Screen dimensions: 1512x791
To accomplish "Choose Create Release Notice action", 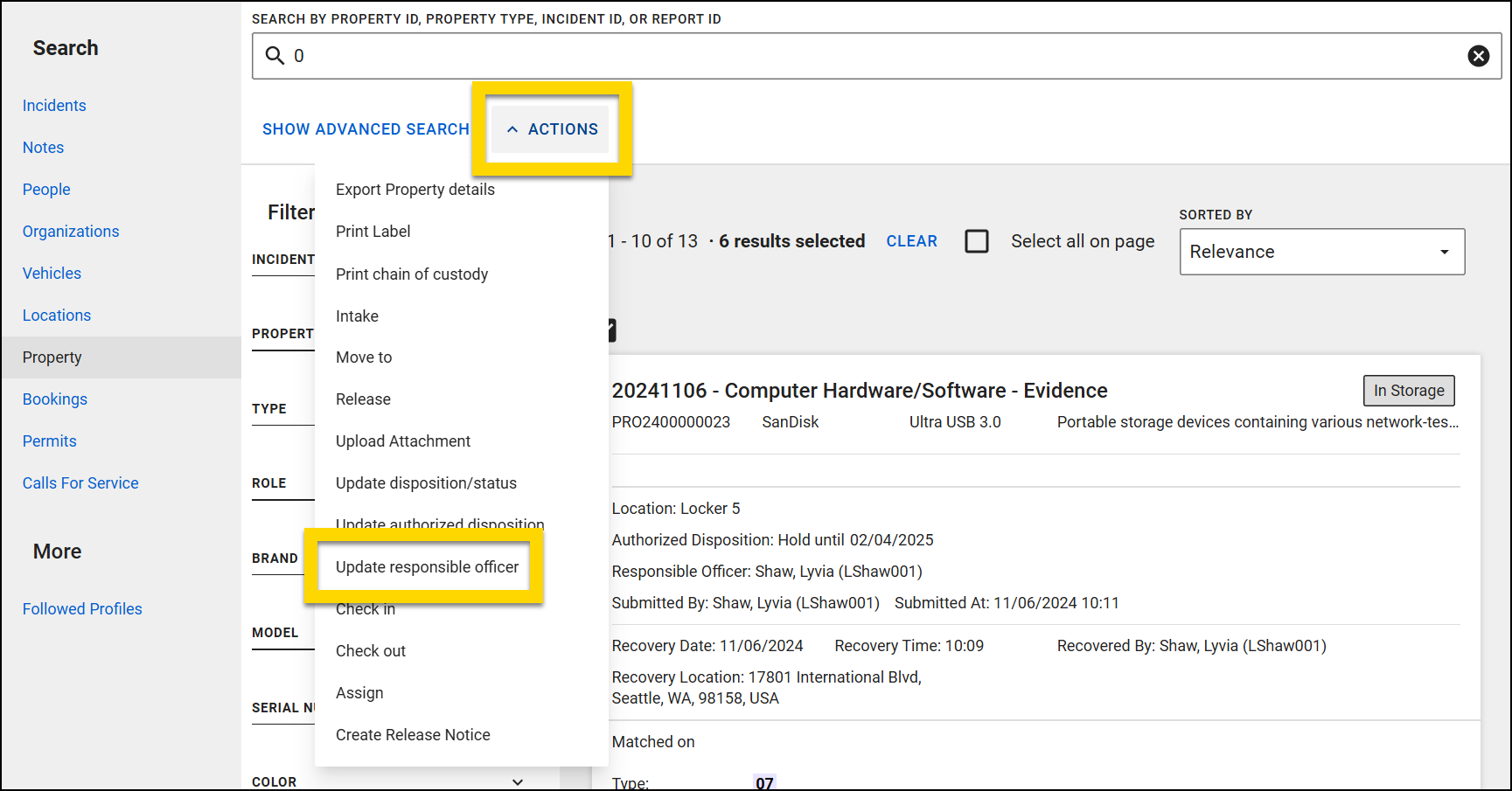I will [x=413, y=734].
